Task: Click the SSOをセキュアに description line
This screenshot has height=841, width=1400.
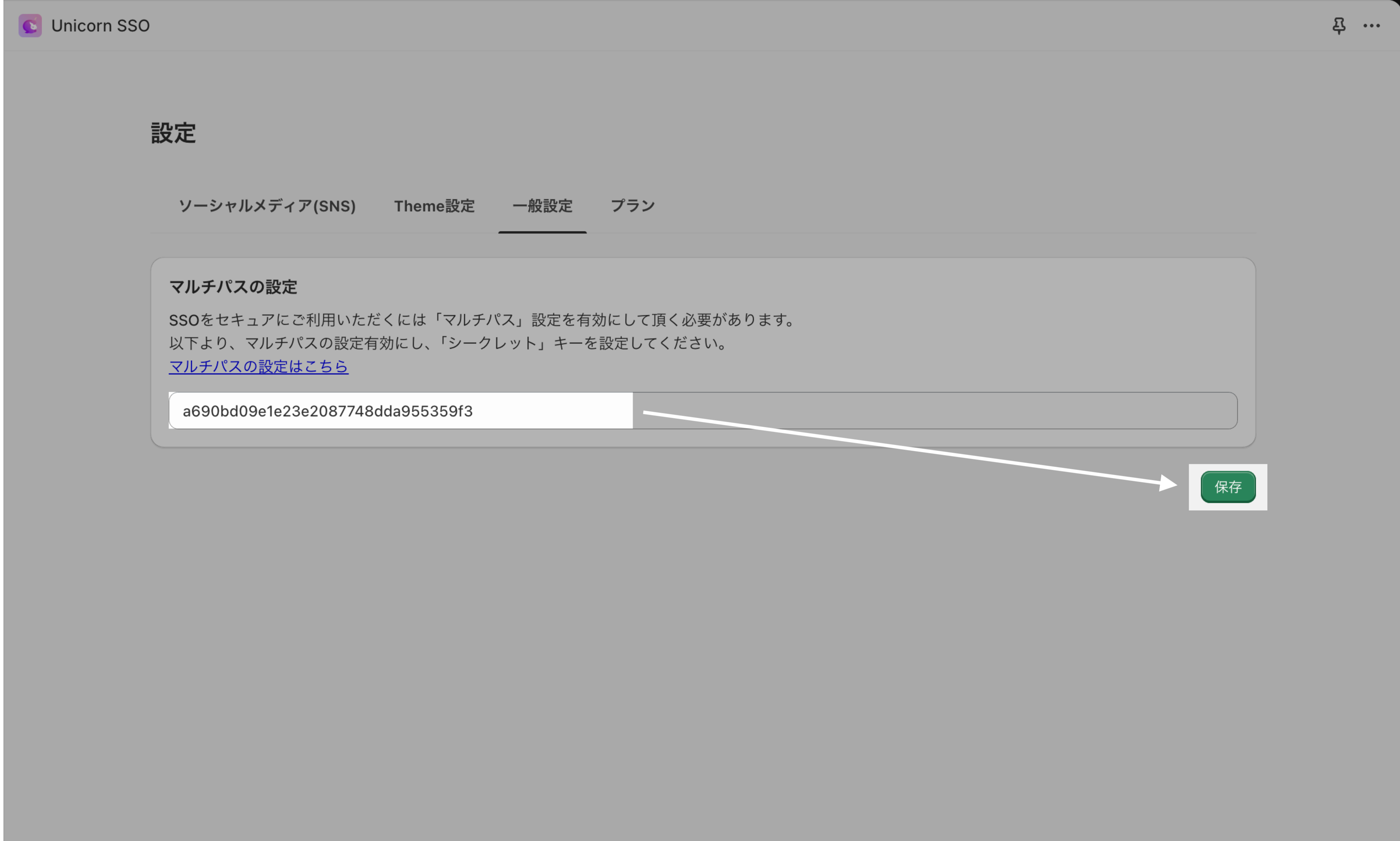Action: pyautogui.click(x=482, y=320)
